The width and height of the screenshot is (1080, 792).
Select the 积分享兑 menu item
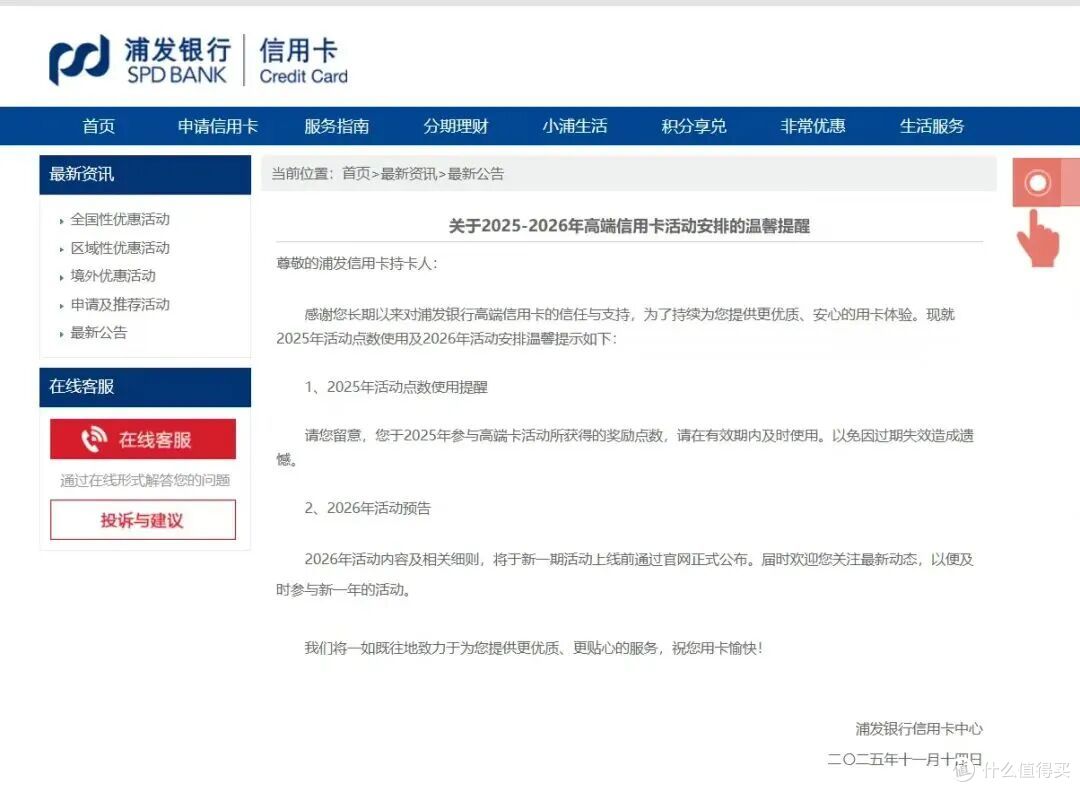694,126
